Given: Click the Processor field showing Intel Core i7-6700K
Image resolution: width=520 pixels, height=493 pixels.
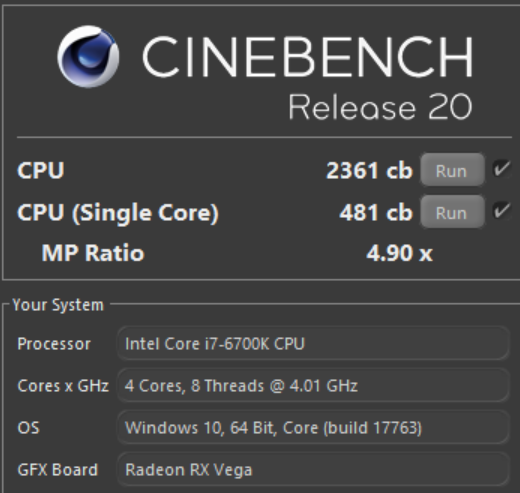Looking at the screenshot, I should pos(313,344).
